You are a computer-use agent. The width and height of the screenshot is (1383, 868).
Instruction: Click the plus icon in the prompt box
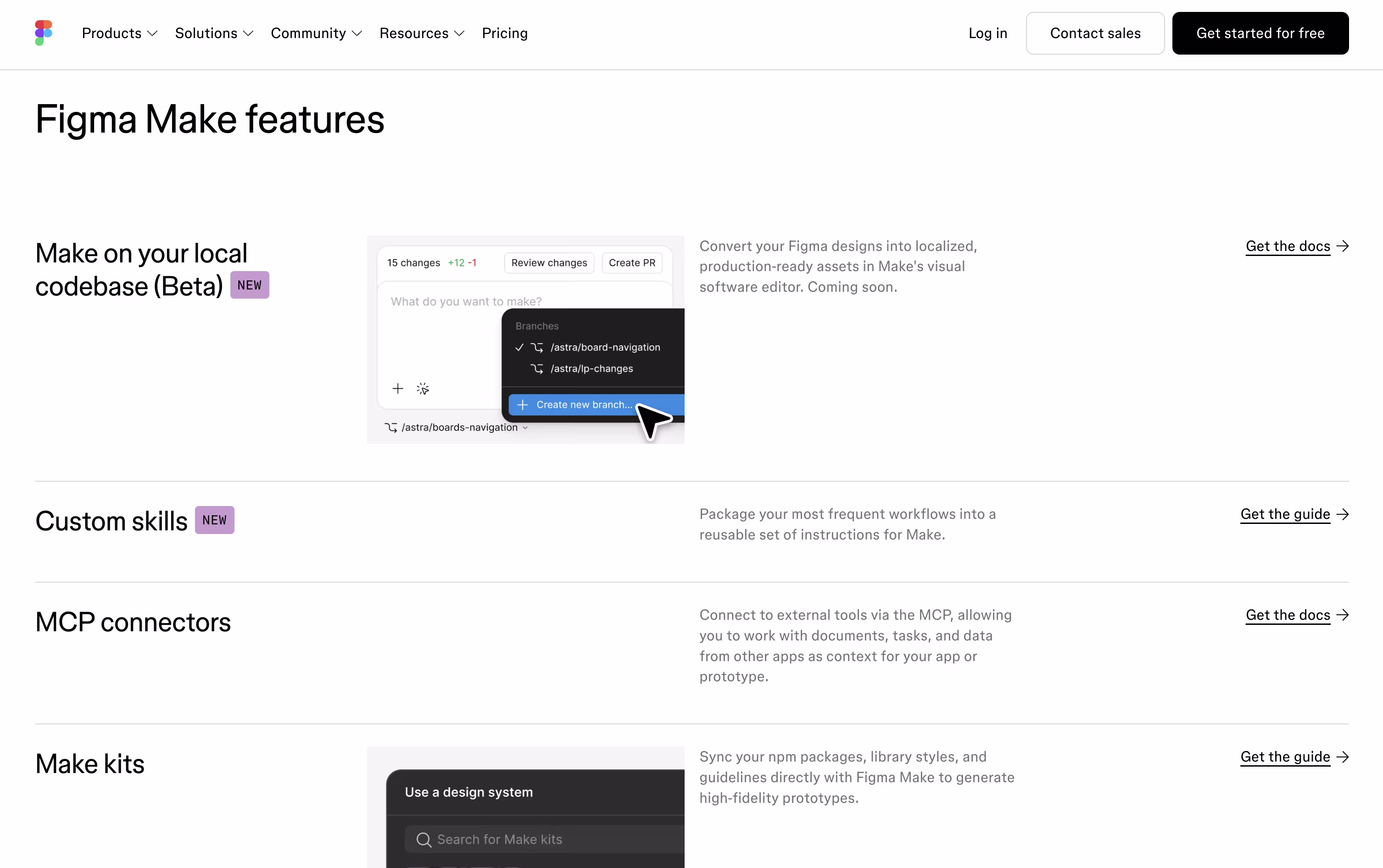397,389
